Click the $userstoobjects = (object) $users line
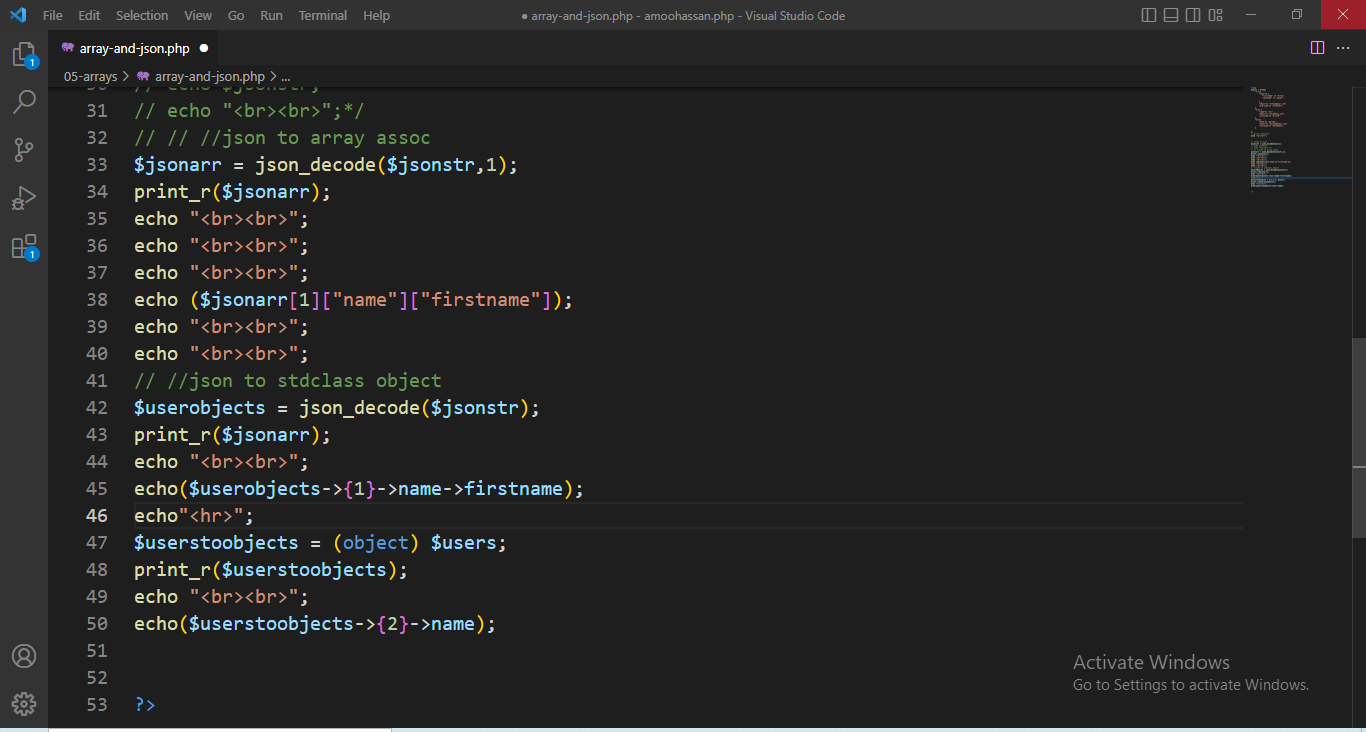 321,543
